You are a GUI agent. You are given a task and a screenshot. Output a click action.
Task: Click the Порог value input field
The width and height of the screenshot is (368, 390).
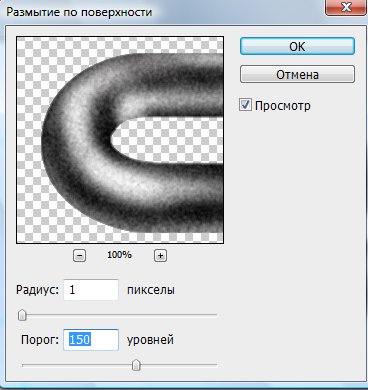pos(91,340)
